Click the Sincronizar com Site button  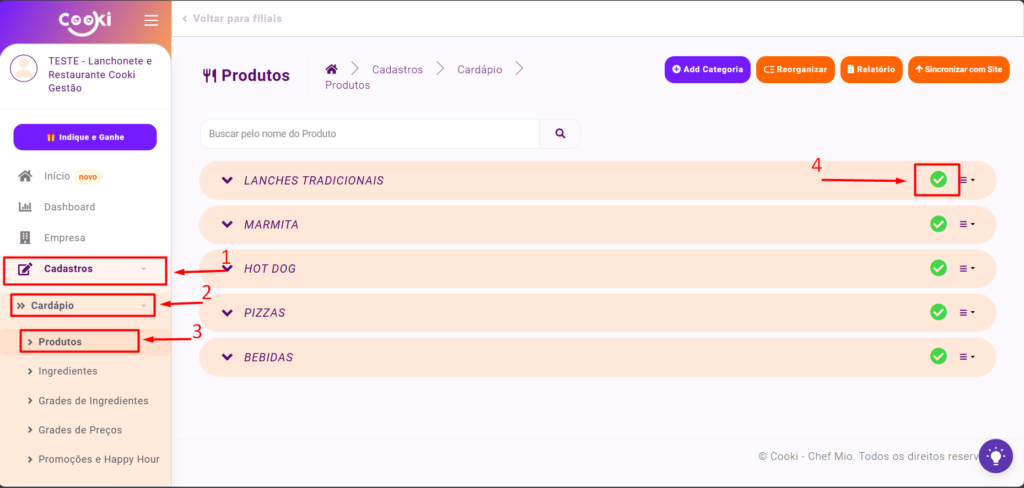(x=958, y=70)
